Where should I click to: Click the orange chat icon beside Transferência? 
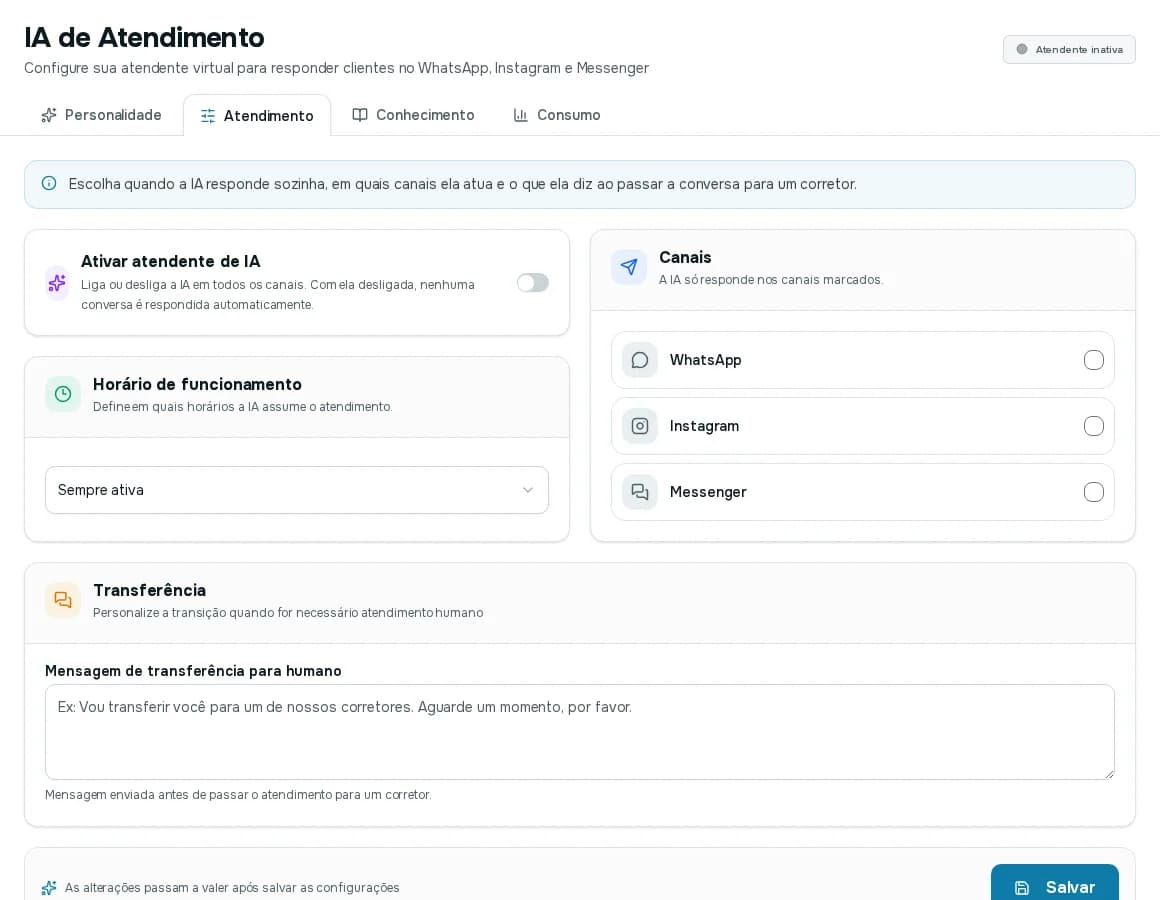(63, 600)
